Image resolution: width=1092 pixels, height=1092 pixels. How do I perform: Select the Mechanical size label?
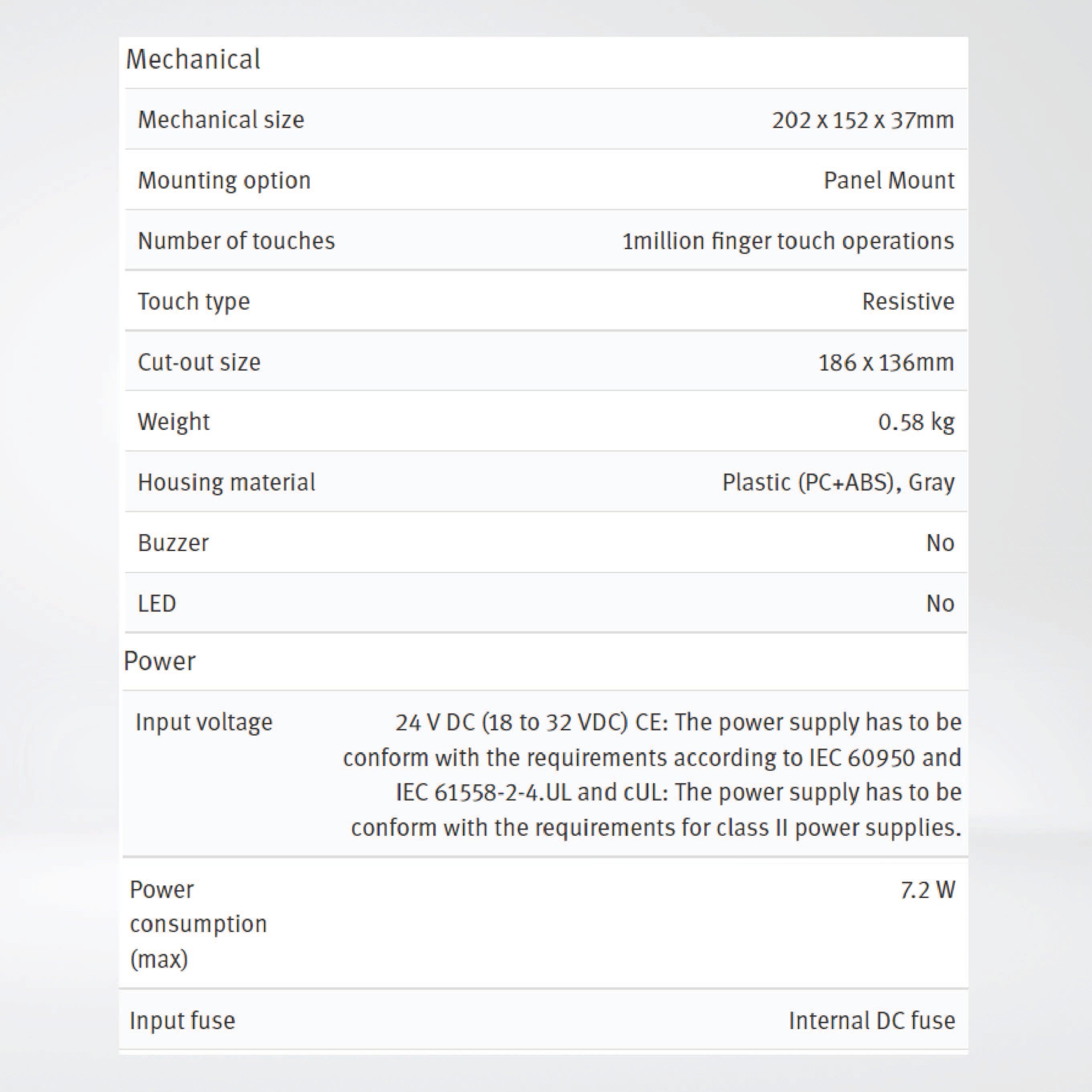pyautogui.click(x=221, y=120)
